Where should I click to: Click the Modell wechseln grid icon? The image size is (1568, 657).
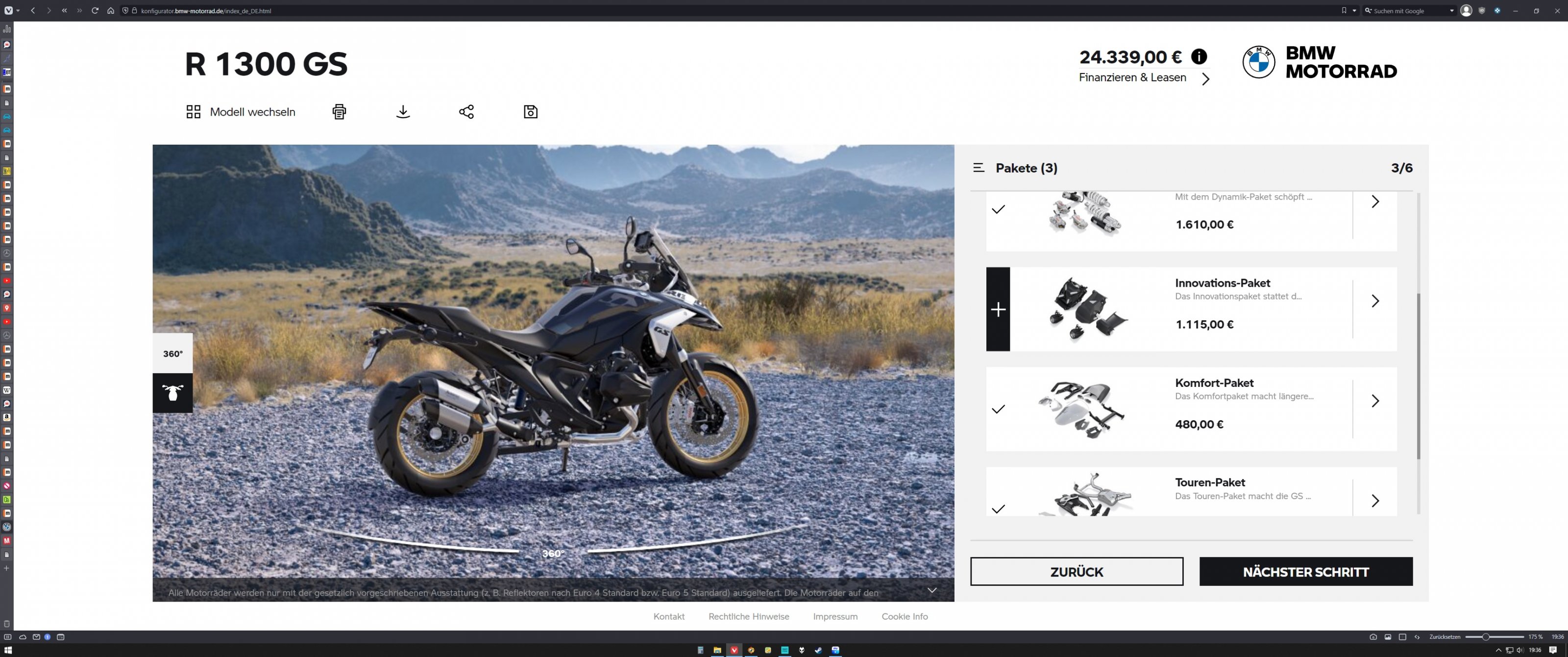coord(193,111)
